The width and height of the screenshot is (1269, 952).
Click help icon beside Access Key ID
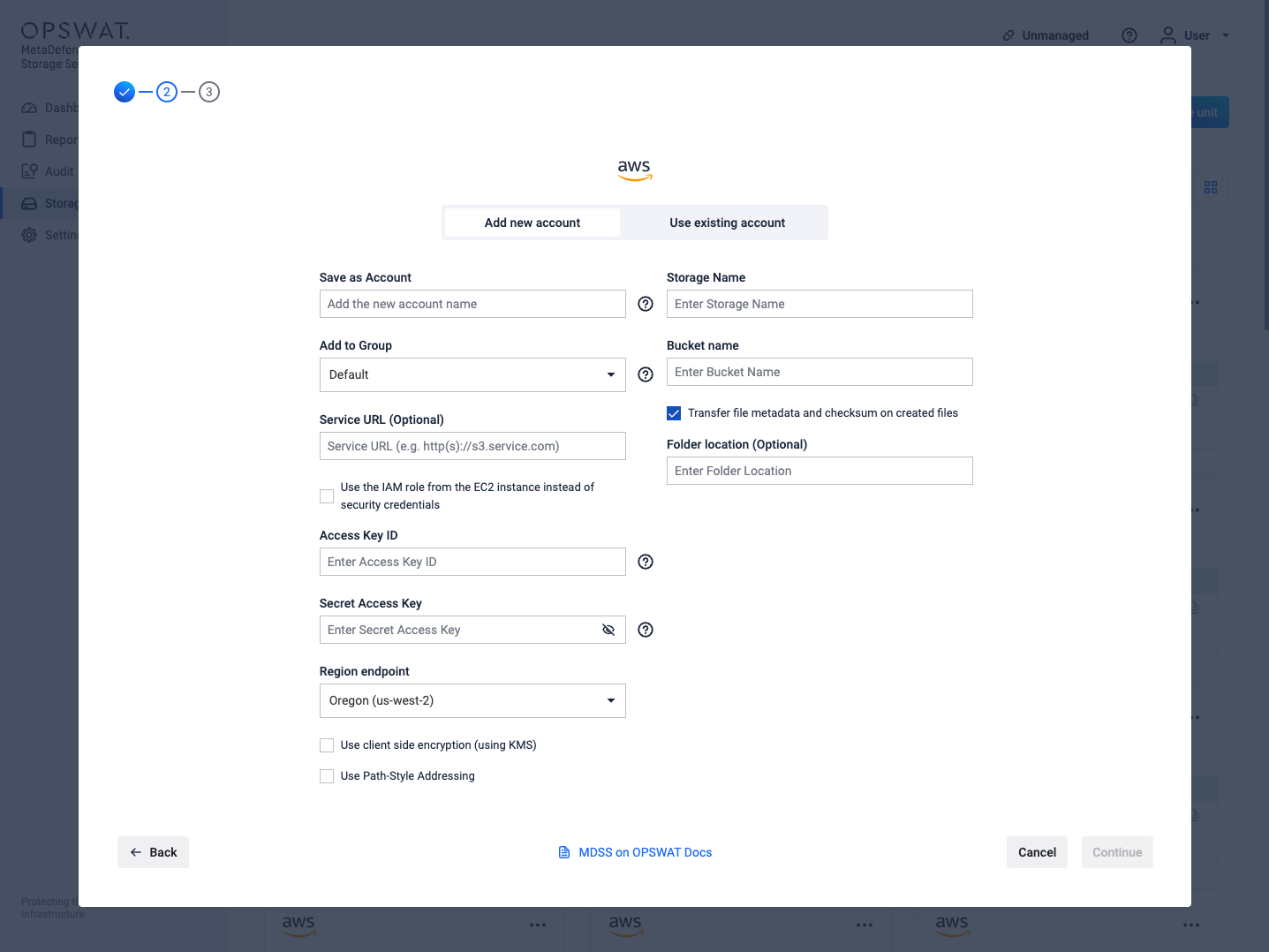[x=646, y=562]
